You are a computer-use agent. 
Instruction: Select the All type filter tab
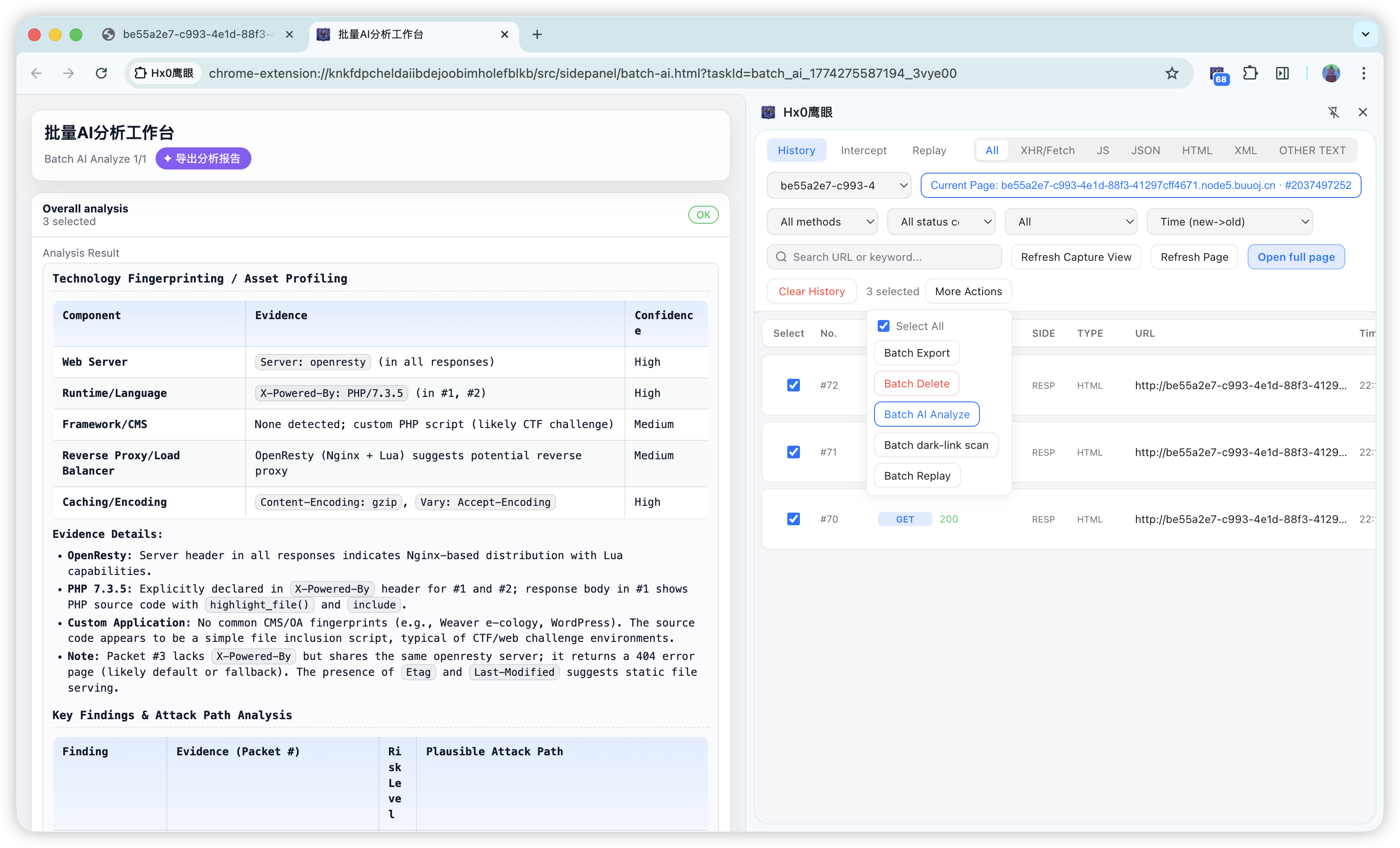pos(992,151)
